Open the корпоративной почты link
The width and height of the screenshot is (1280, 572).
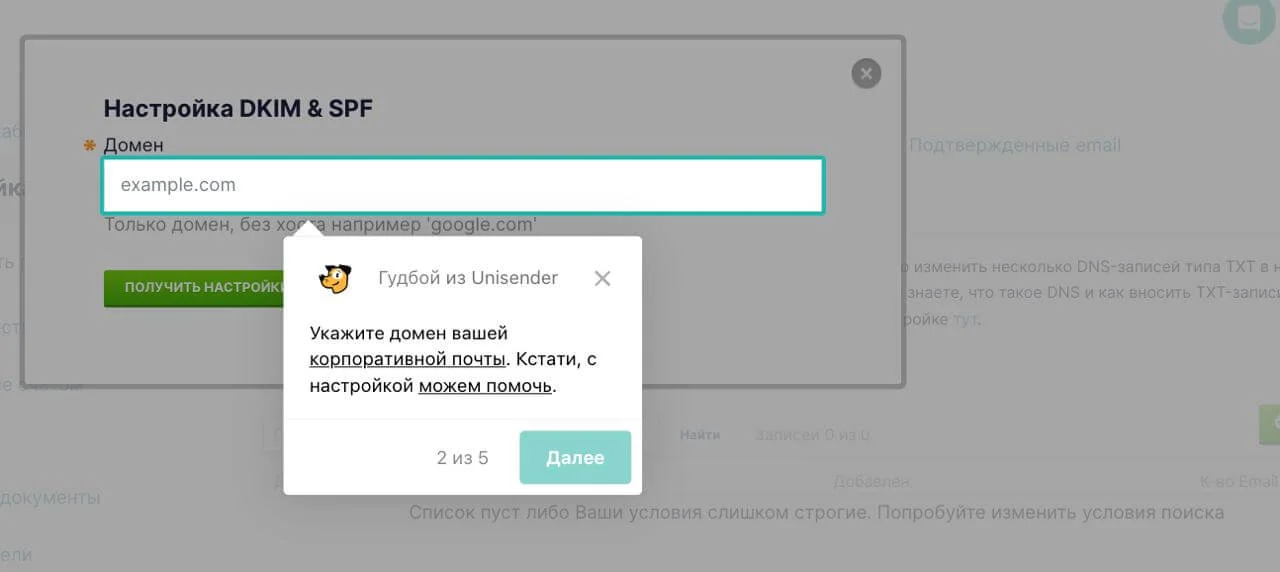[x=407, y=359]
